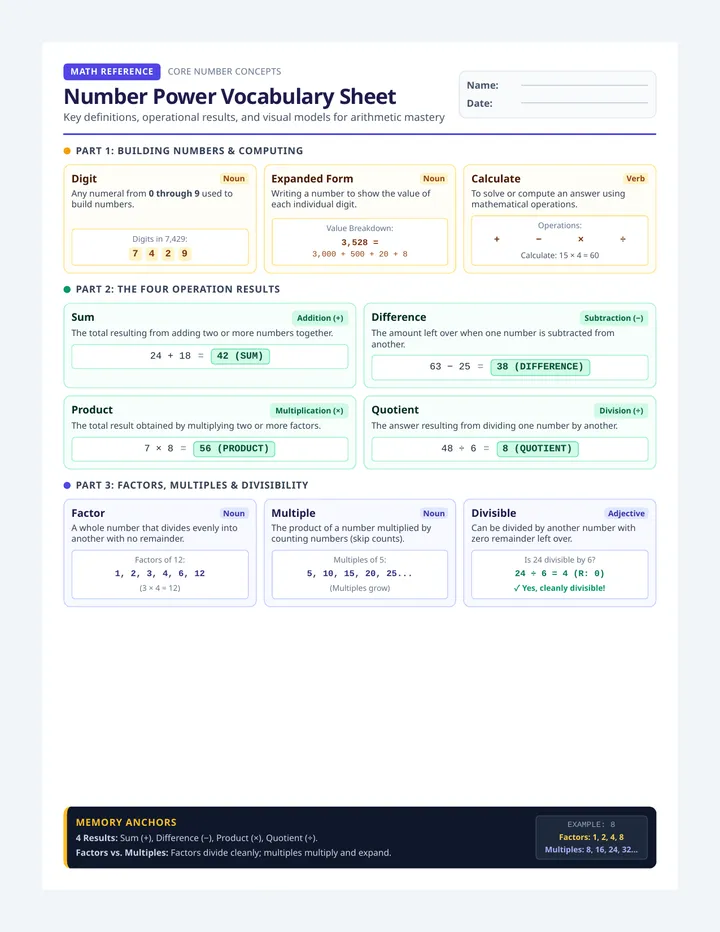720x932 pixels.
Task: Click the Name input line
Action: [584, 86]
